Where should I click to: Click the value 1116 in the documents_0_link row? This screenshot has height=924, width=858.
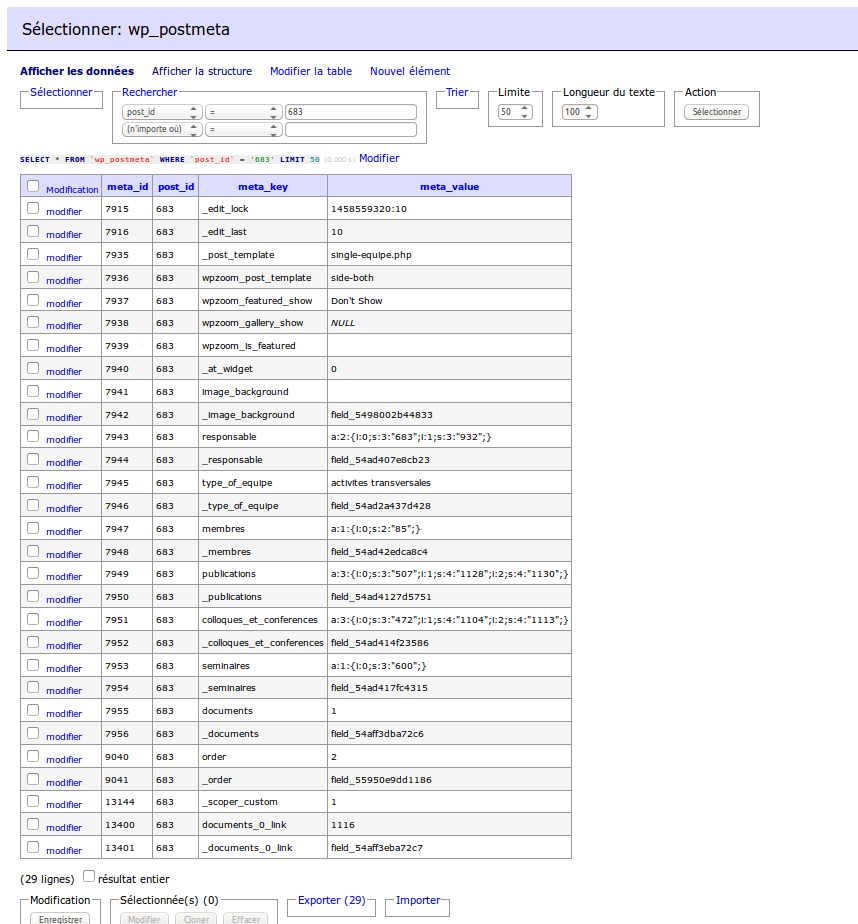(x=342, y=825)
